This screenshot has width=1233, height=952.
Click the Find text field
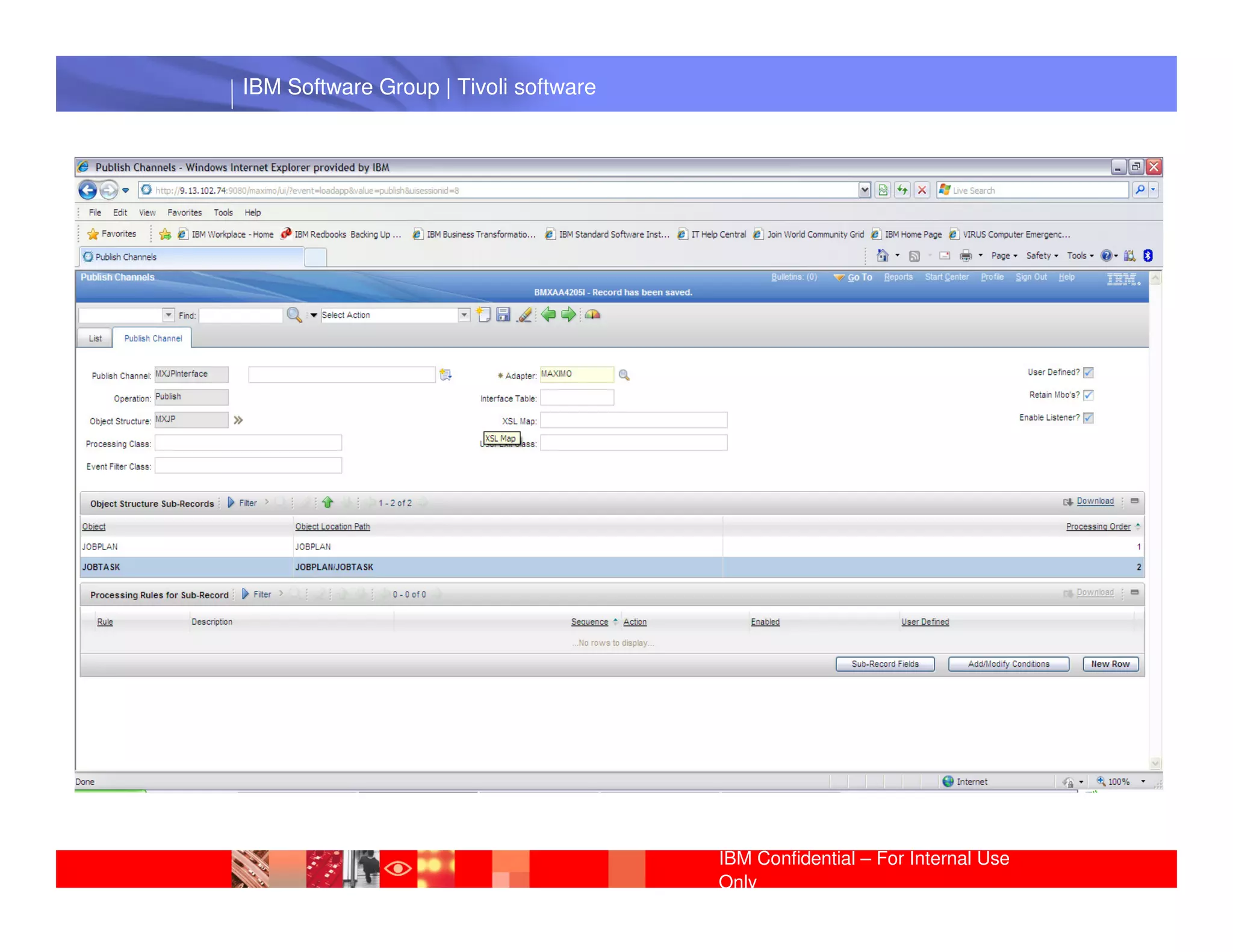coord(241,315)
